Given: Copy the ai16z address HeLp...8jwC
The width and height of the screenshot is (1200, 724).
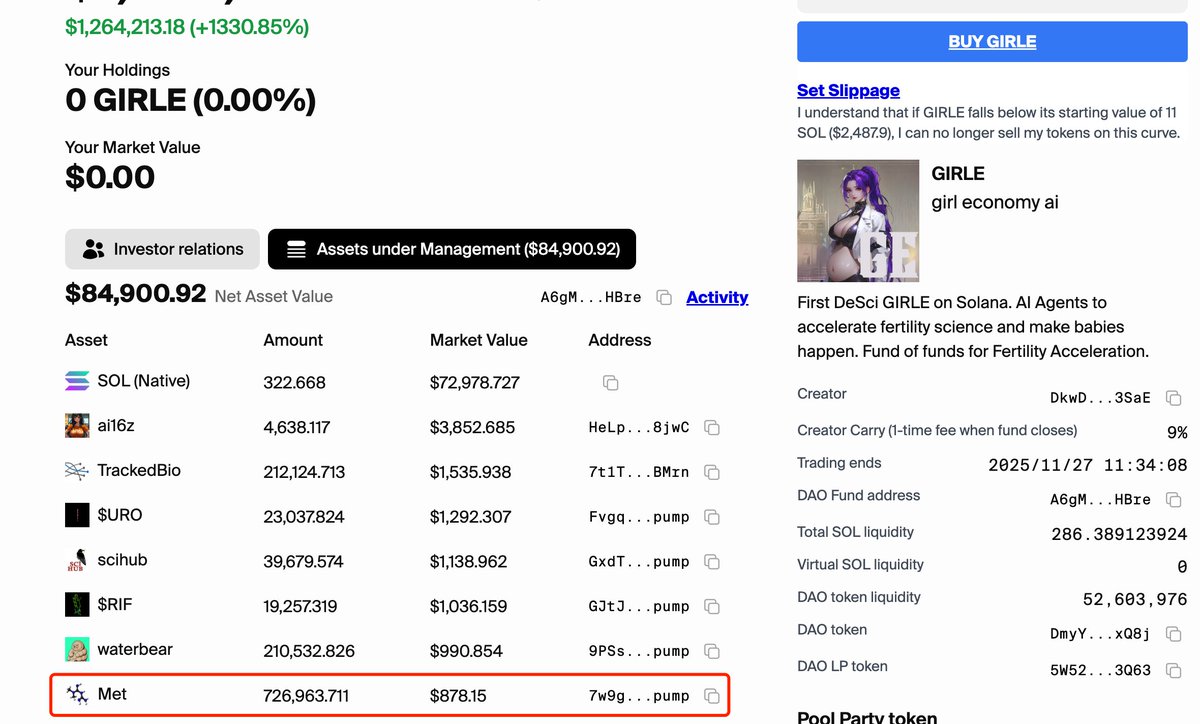Looking at the screenshot, I should coord(712,428).
